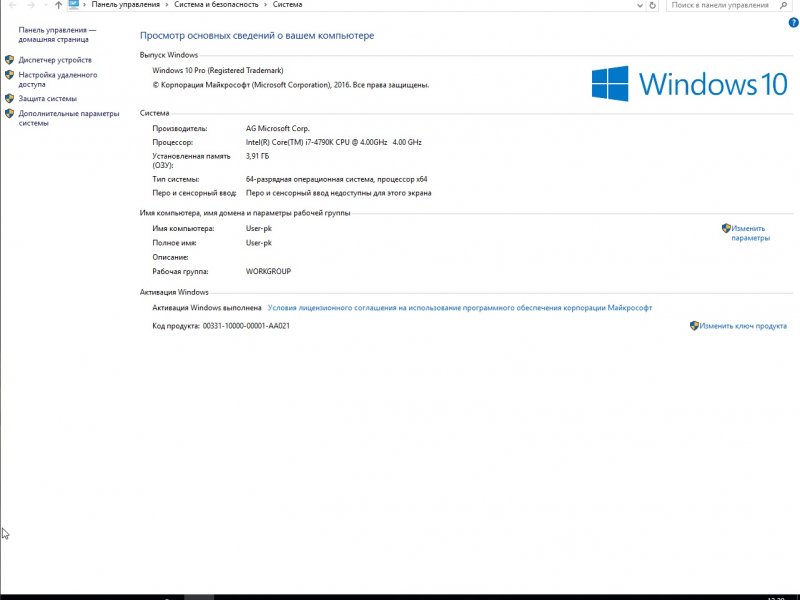
Task: Click the Перо и сенсорный ввод недоступны value
Action: pos(338,193)
